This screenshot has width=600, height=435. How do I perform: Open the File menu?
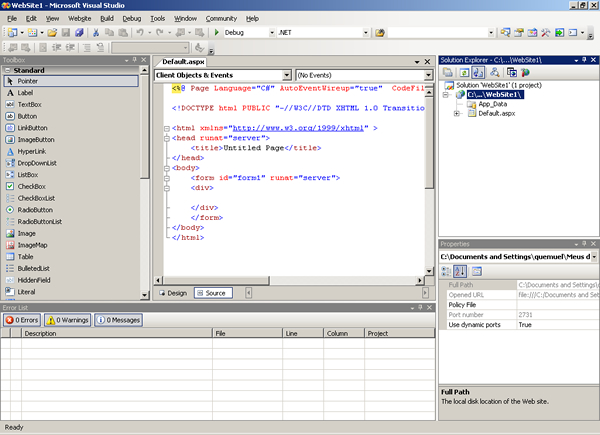(12, 18)
